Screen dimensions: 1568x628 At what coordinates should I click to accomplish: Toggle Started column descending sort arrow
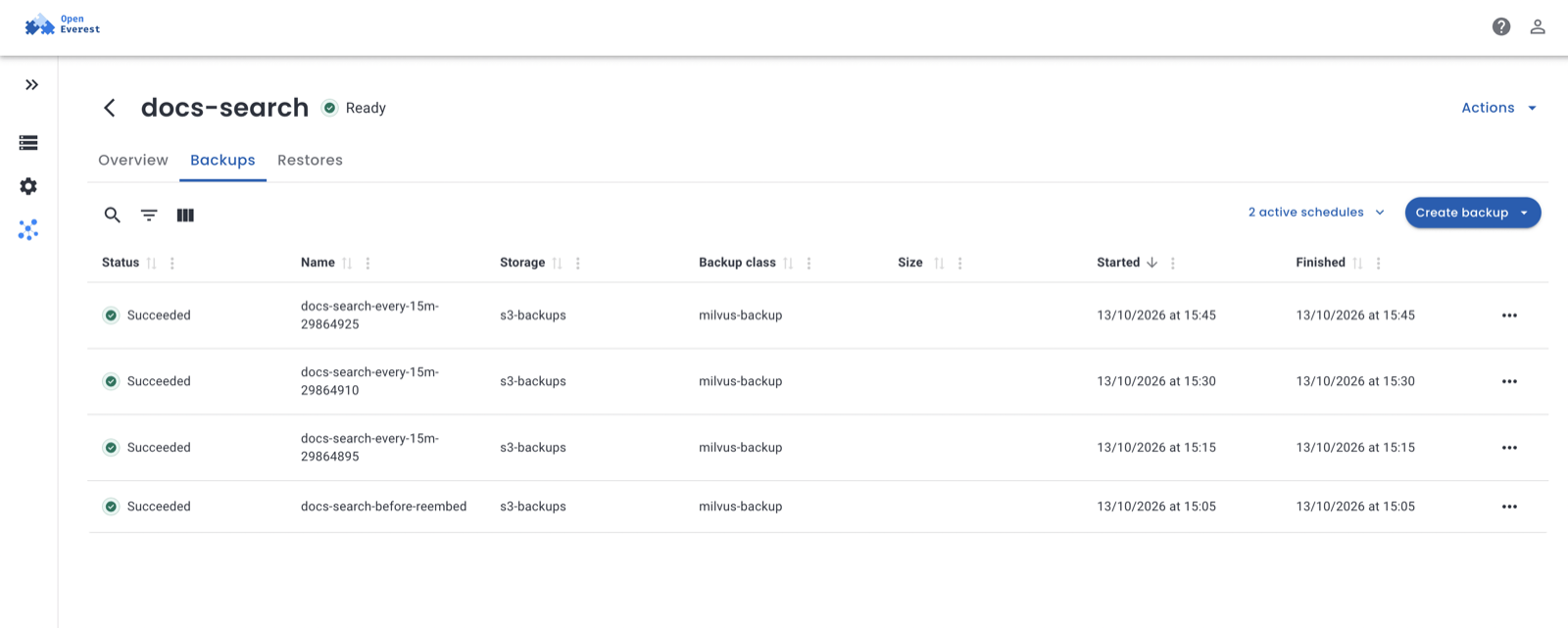point(1151,263)
